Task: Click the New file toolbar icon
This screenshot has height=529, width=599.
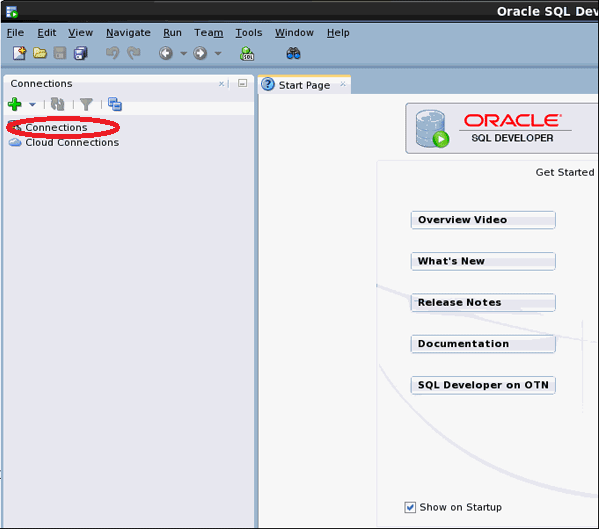Action: pyautogui.click(x=19, y=53)
